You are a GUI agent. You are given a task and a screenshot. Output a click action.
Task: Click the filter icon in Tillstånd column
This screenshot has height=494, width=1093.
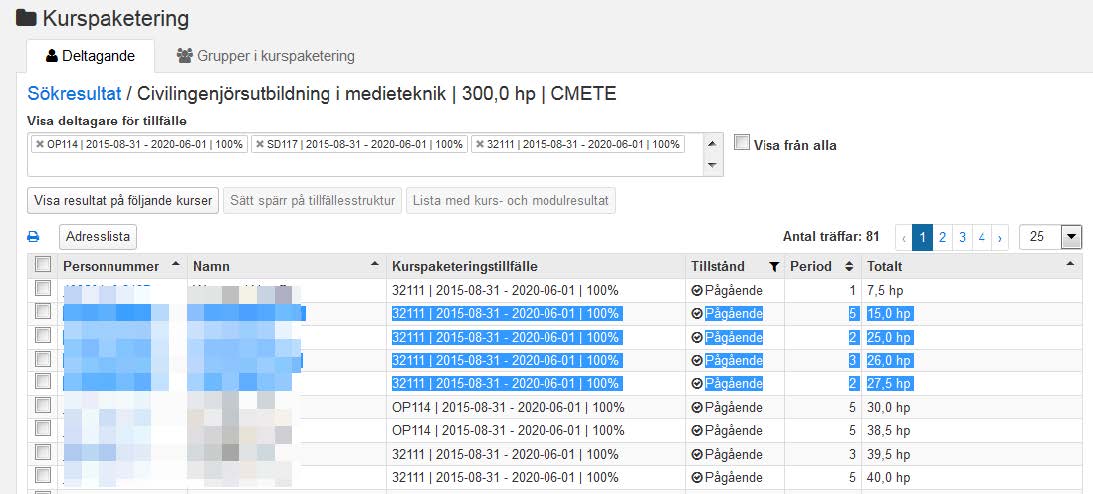point(773,266)
